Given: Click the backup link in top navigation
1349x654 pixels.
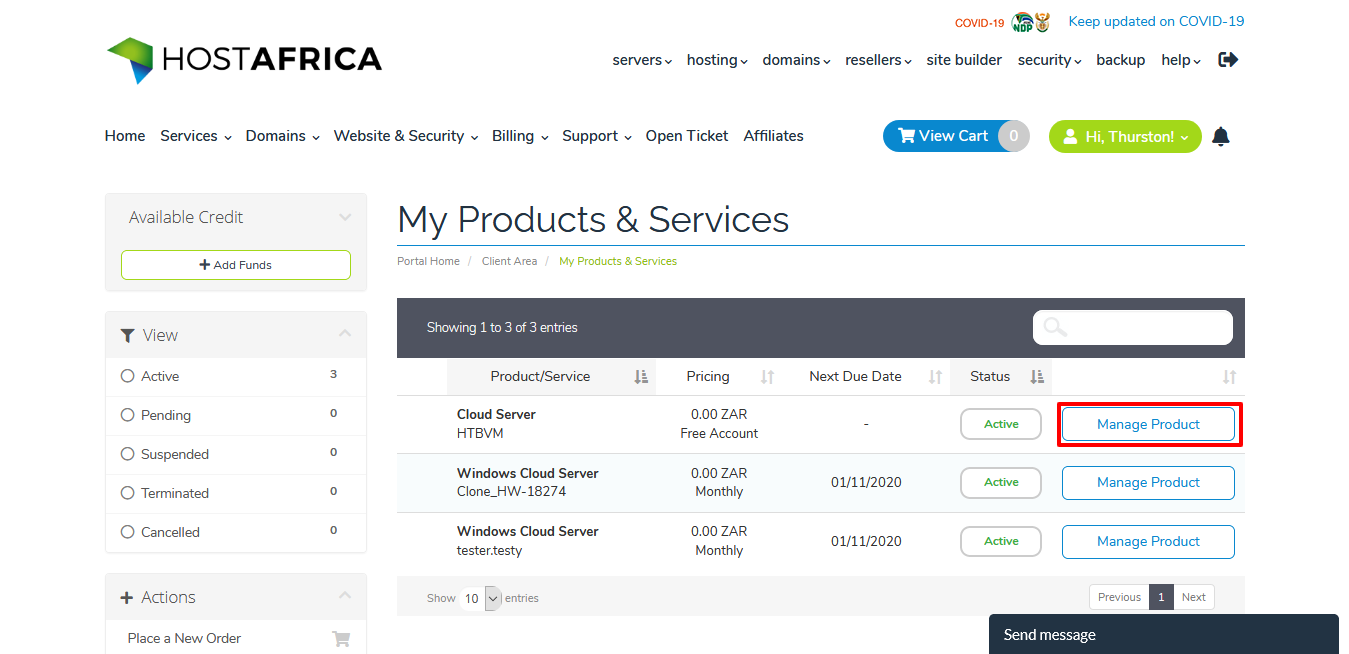Looking at the screenshot, I should [1120, 60].
